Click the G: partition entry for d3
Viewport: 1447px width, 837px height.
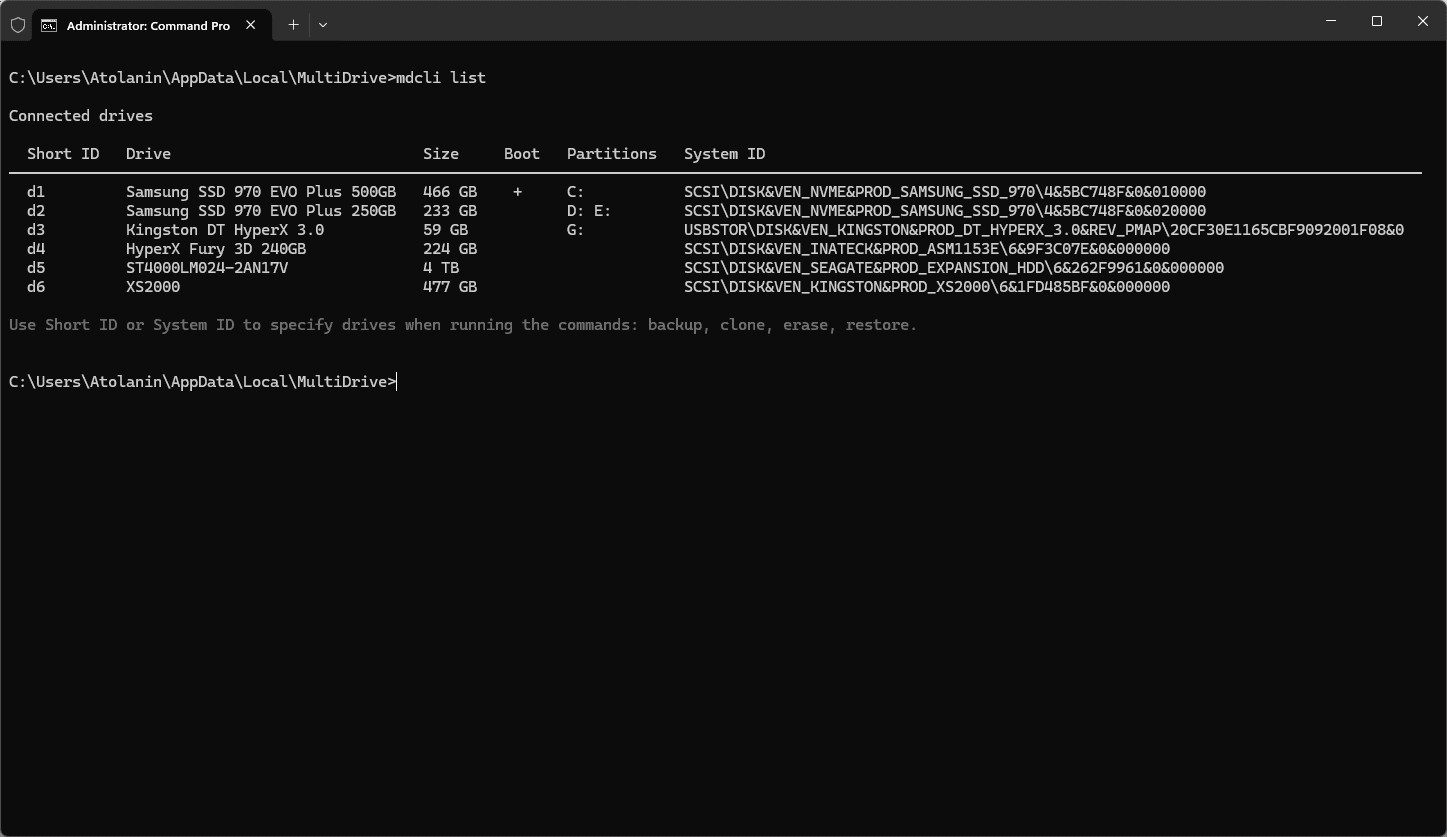click(x=576, y=229)
